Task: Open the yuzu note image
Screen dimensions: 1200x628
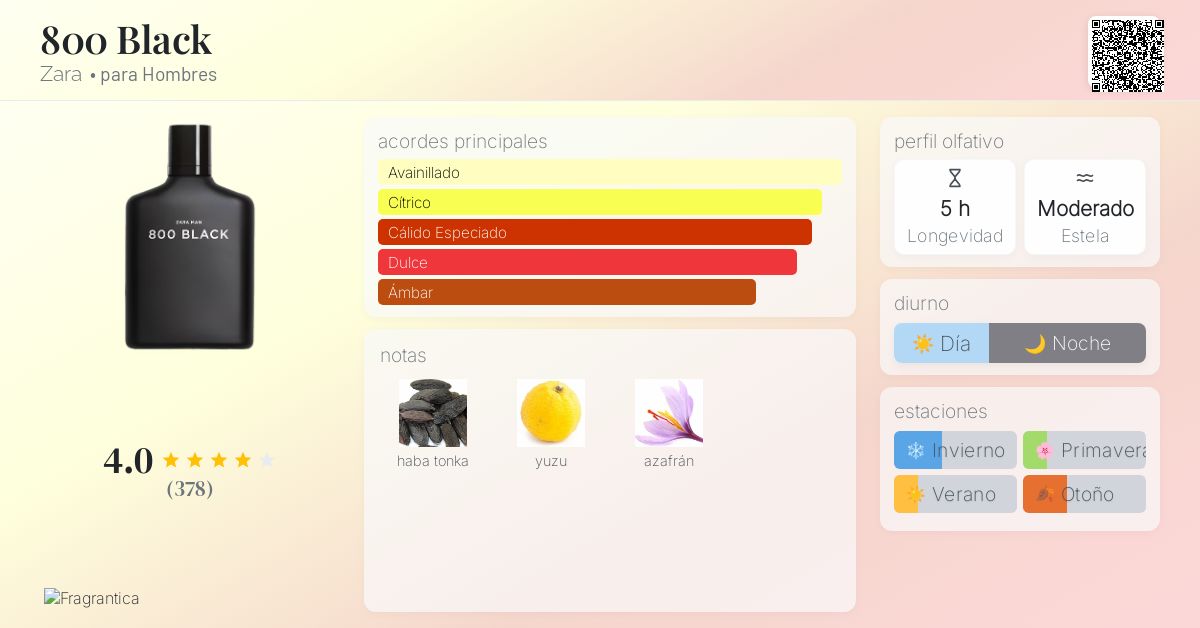Action: coord(550,412)
